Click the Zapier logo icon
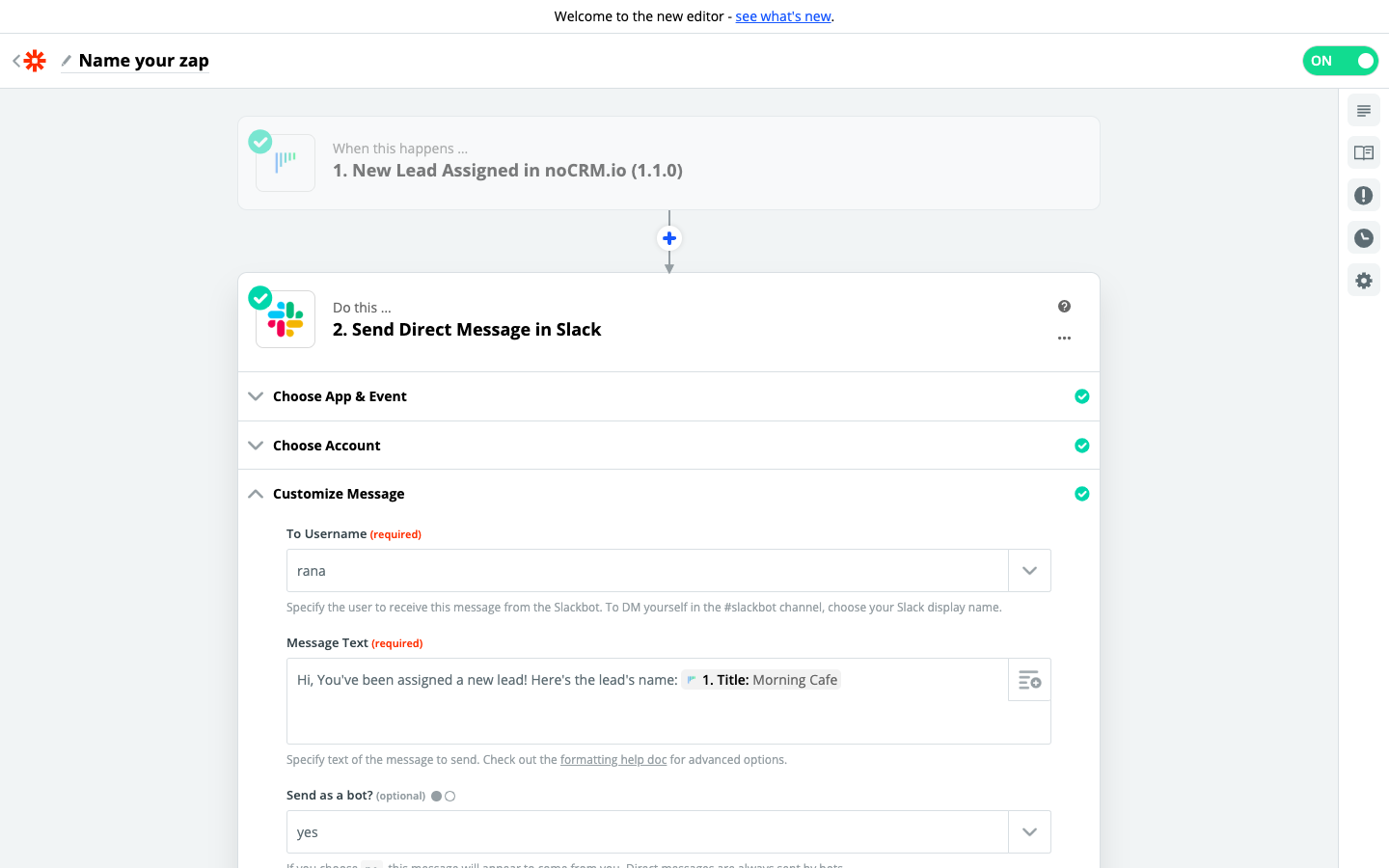Viewport: 1389px width, 868px height. click(x=35, y=61)
